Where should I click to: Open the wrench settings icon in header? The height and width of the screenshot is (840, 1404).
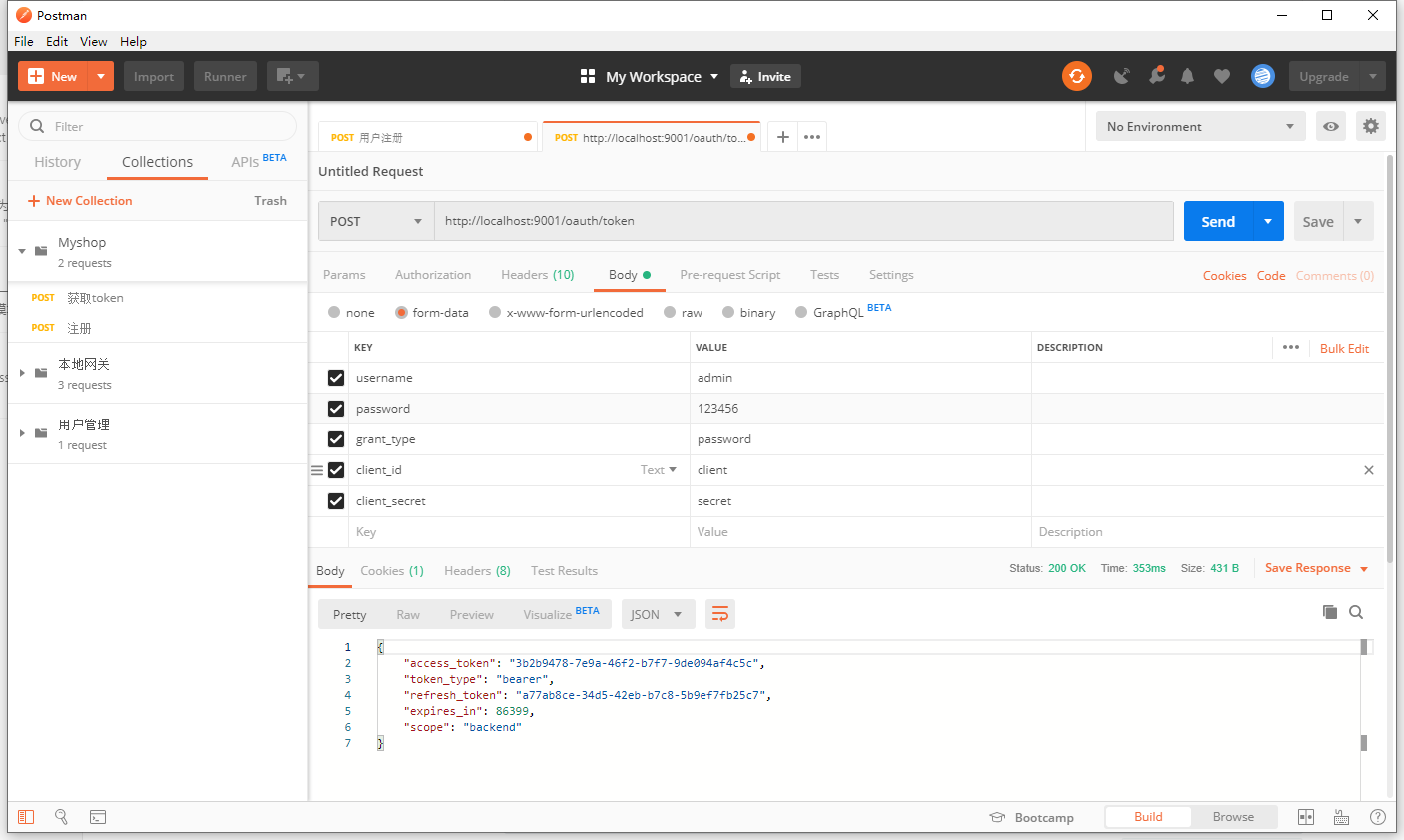tap(1156, 76)
